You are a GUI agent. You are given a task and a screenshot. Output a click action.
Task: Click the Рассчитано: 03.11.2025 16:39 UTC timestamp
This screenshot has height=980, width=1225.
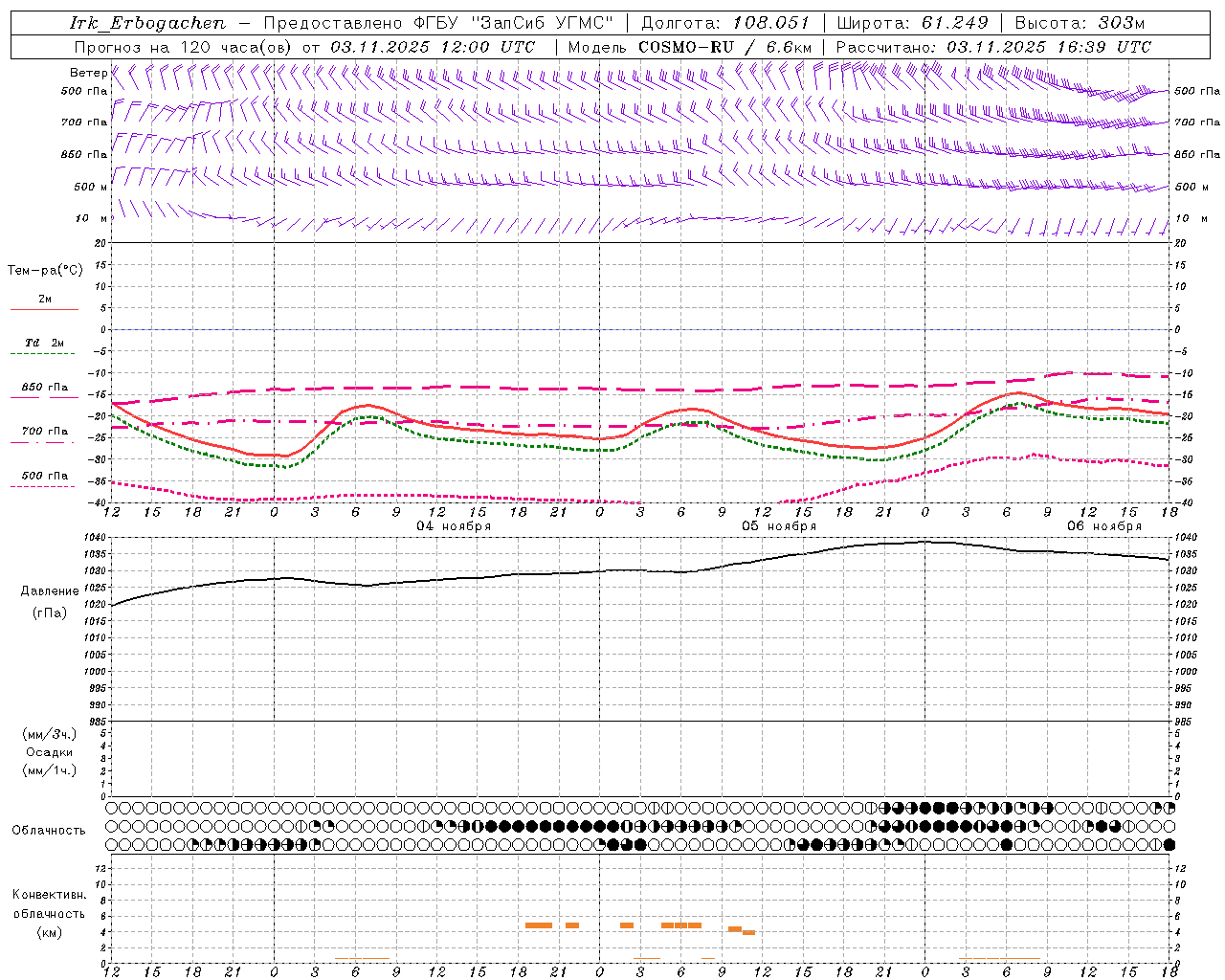993,47
